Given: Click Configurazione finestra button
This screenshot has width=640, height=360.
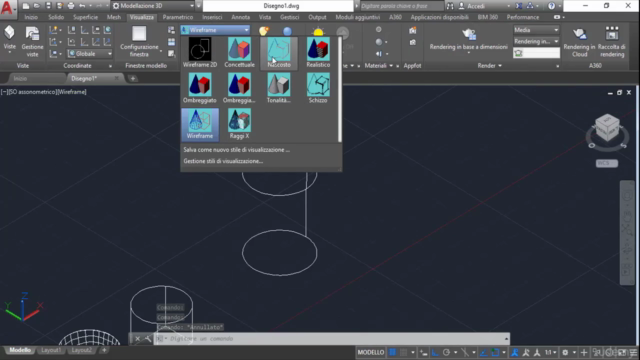Looking at the screenshot, I should coord(139,42).
